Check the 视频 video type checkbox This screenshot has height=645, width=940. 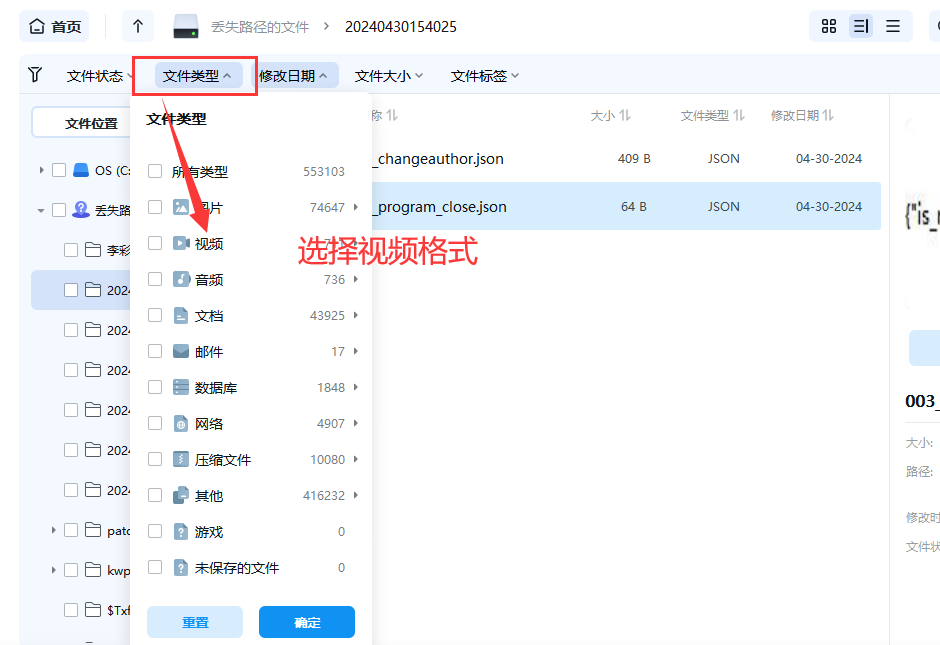click(156, 242)
